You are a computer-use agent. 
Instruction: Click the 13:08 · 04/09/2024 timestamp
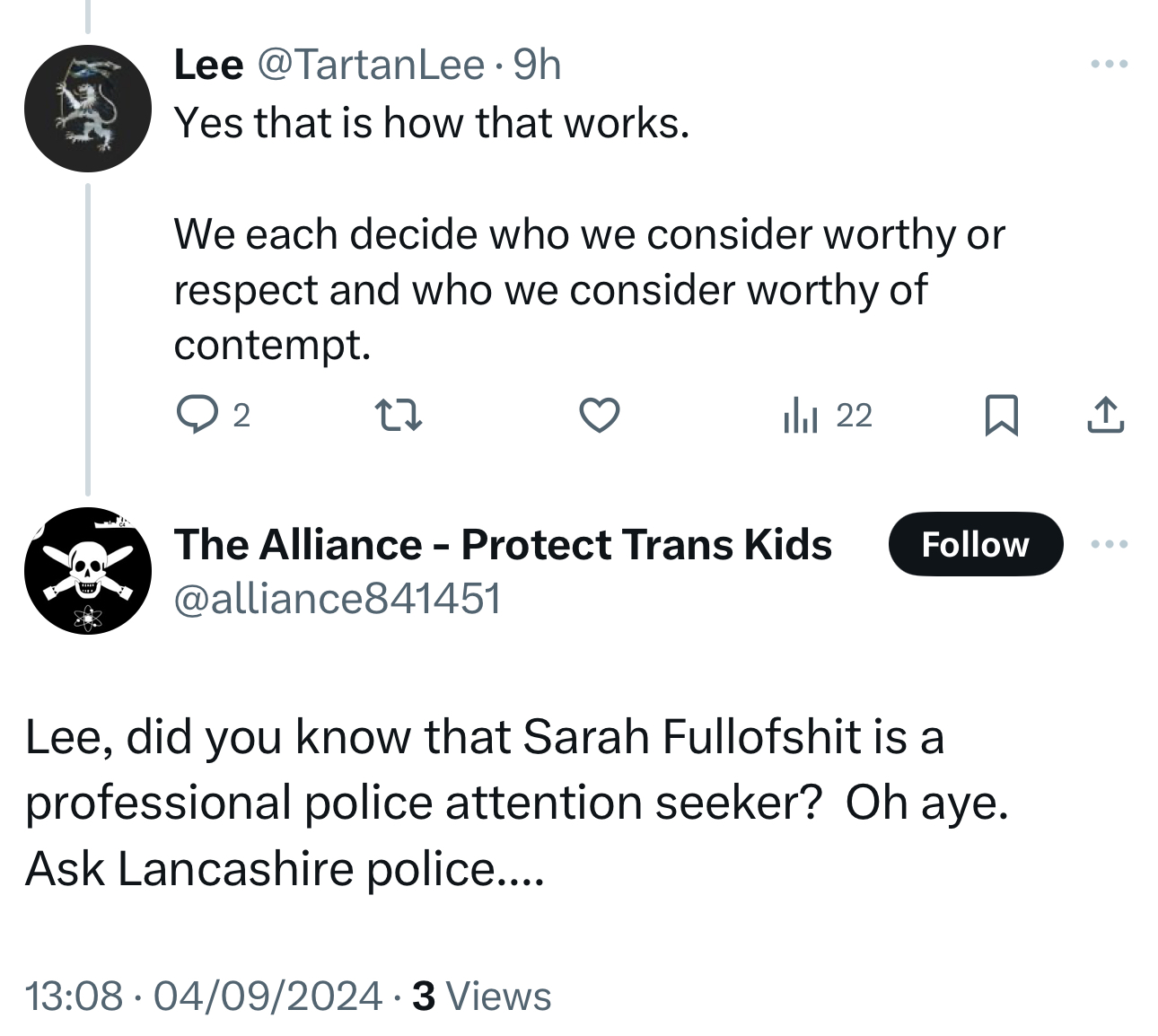[x=205, y=996]
